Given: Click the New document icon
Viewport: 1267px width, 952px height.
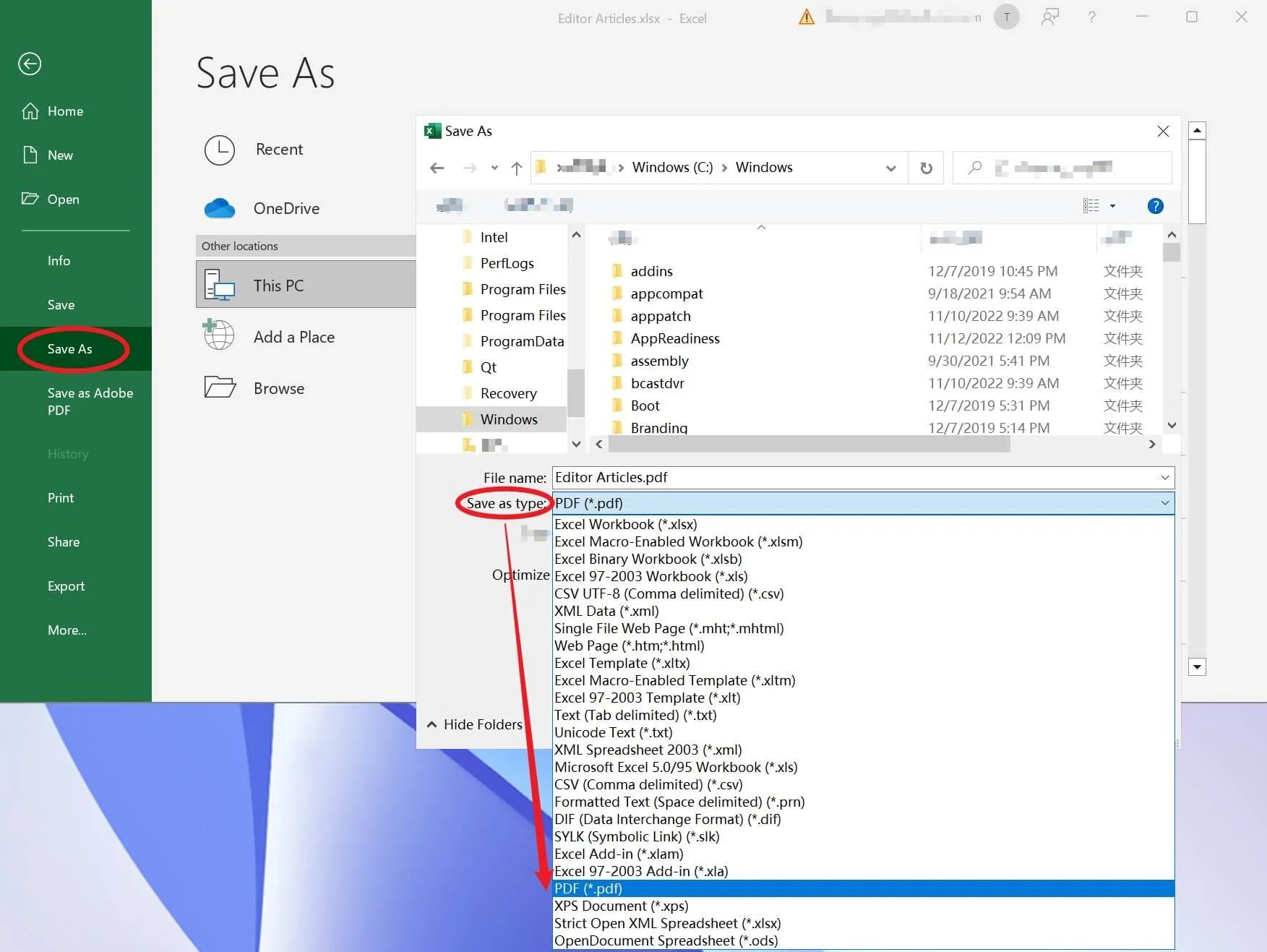Looking at the screenshot, I should click(30, 155).
